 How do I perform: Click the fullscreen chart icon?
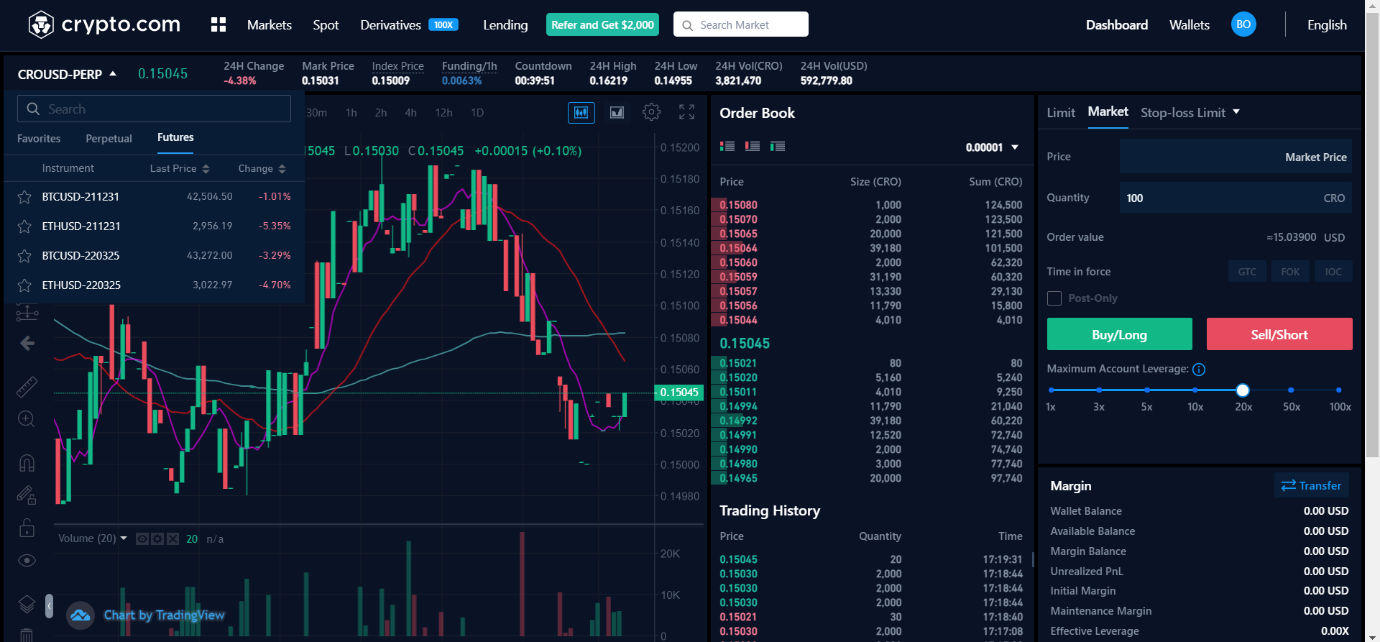click(686, 112)
